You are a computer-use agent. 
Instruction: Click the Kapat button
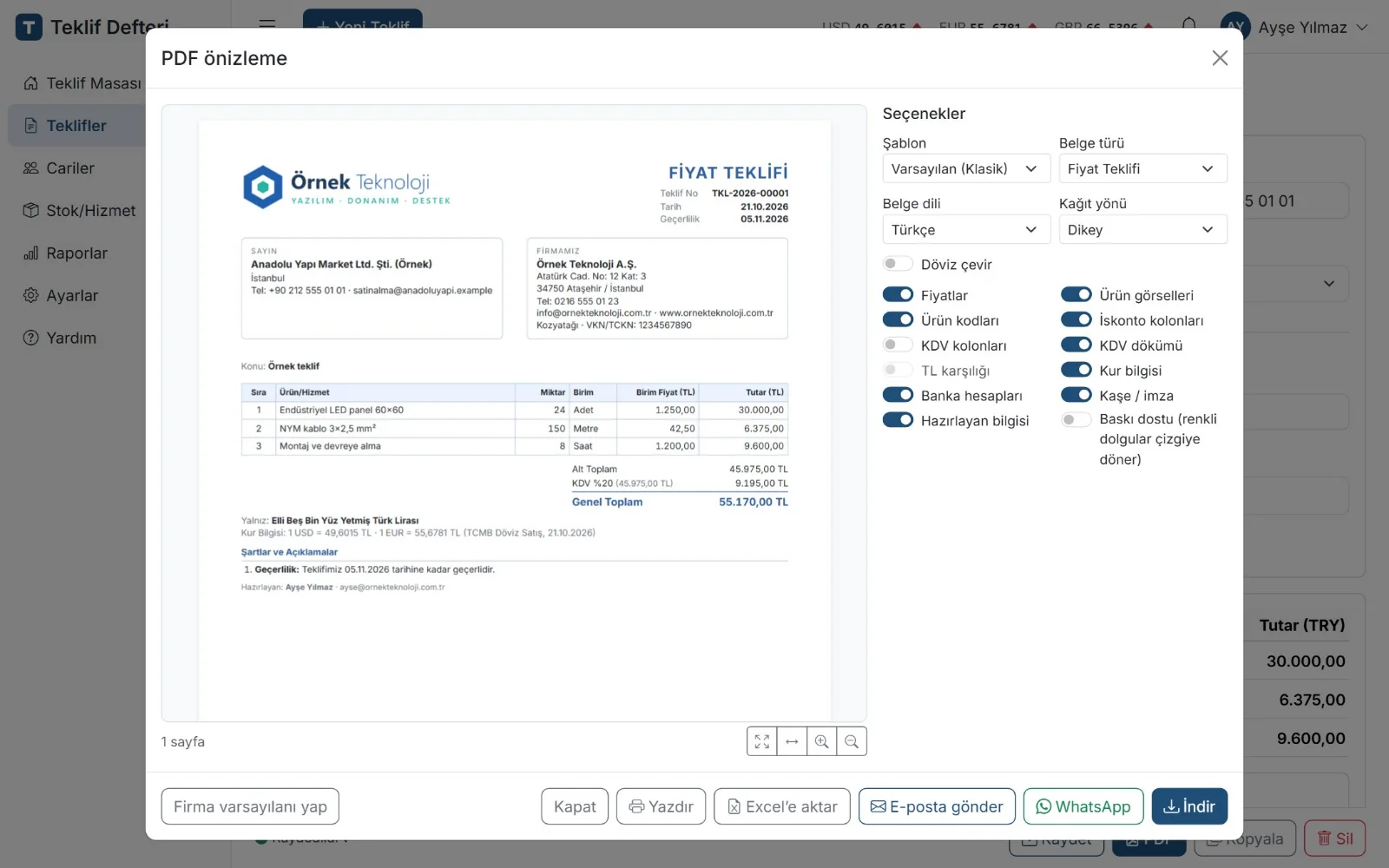(x=575, y=806)
